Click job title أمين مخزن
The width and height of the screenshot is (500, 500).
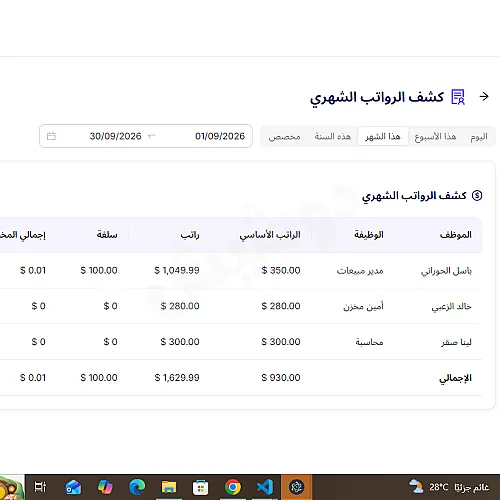tap(363, 306)
